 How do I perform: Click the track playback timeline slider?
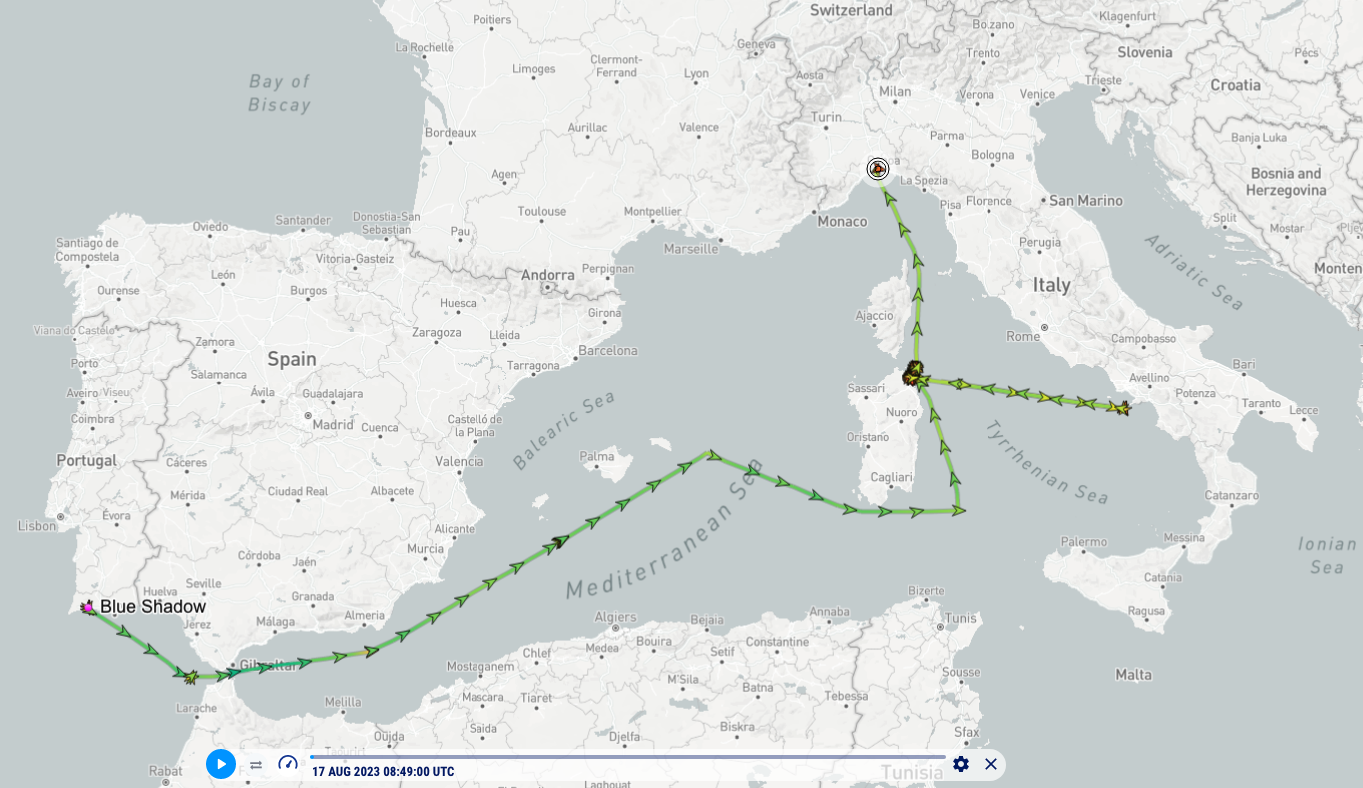click(627, 757)
